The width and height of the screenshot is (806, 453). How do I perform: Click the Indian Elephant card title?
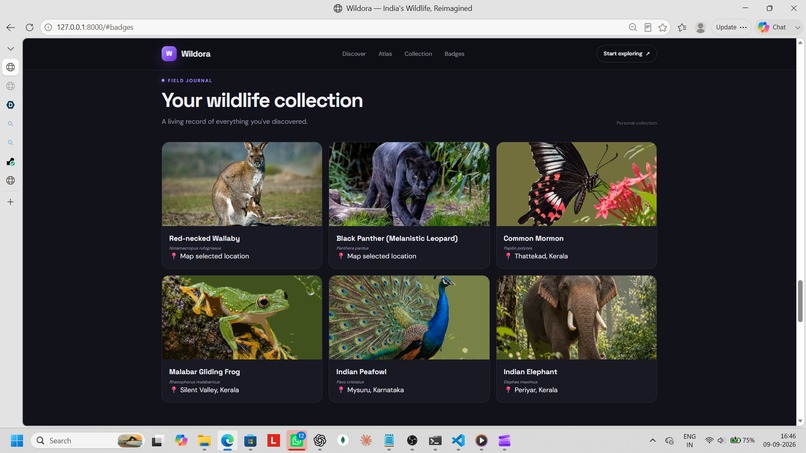pos(530,371)
